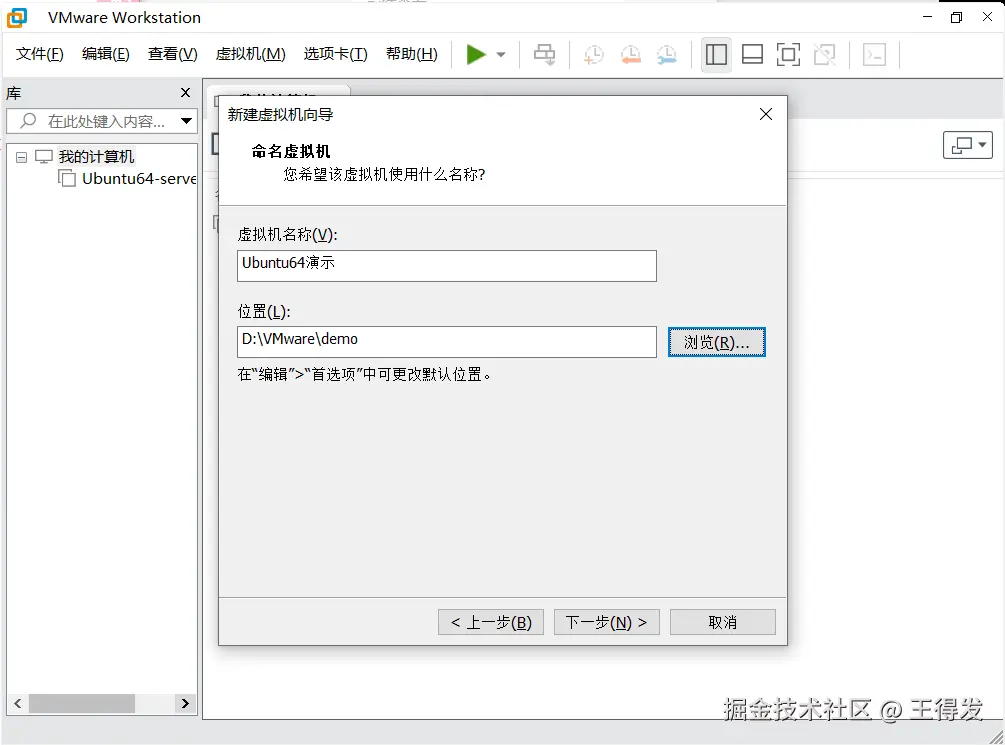The image size is (1005, 745).
Task: Click the take snapshot clock icon
Action: point(594,54)
